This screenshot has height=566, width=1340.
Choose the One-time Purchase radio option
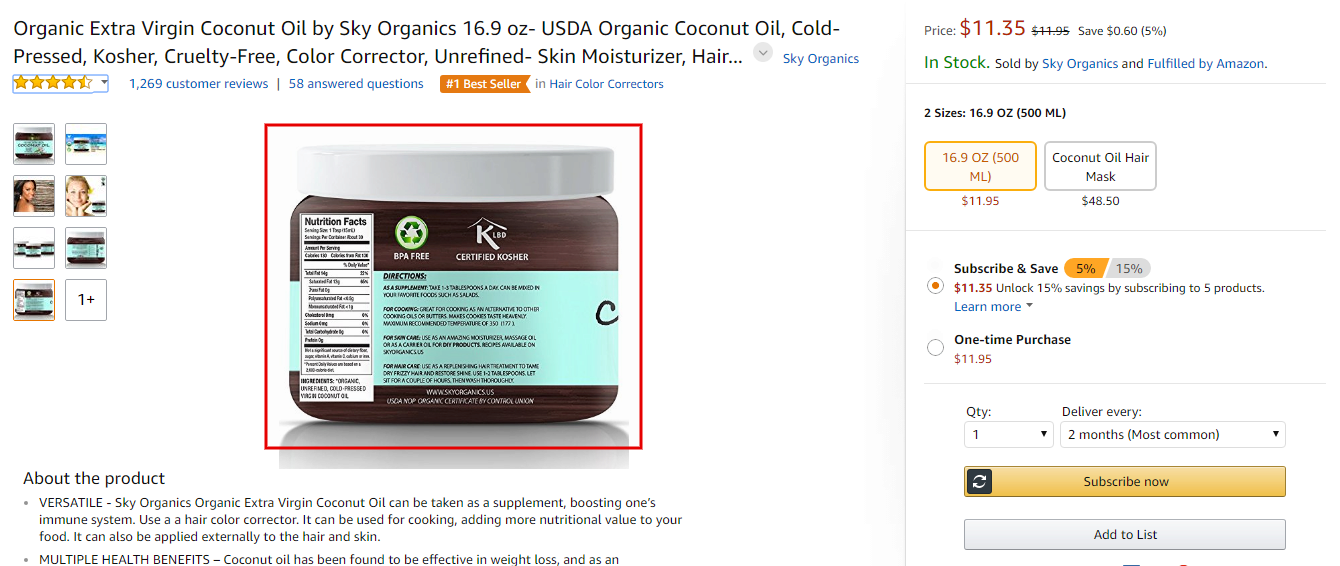[x=935, y=348]
